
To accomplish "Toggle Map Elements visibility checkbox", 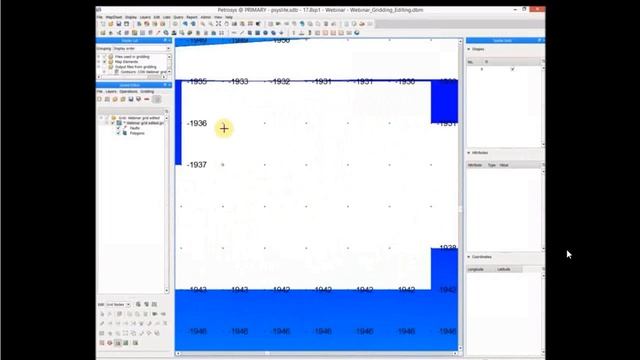I will (104, 62).
